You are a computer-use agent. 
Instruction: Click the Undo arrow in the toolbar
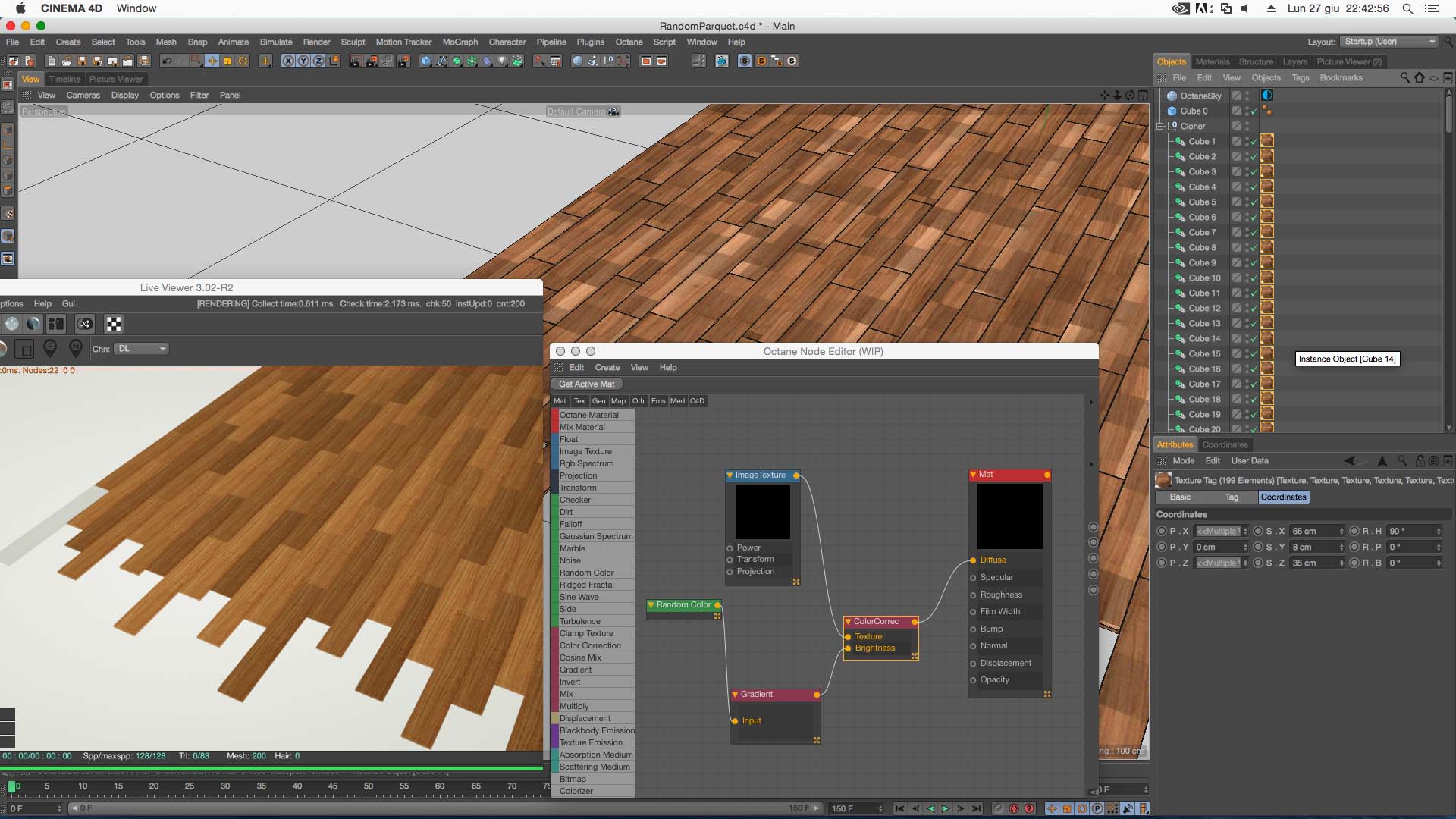(167, 61)
